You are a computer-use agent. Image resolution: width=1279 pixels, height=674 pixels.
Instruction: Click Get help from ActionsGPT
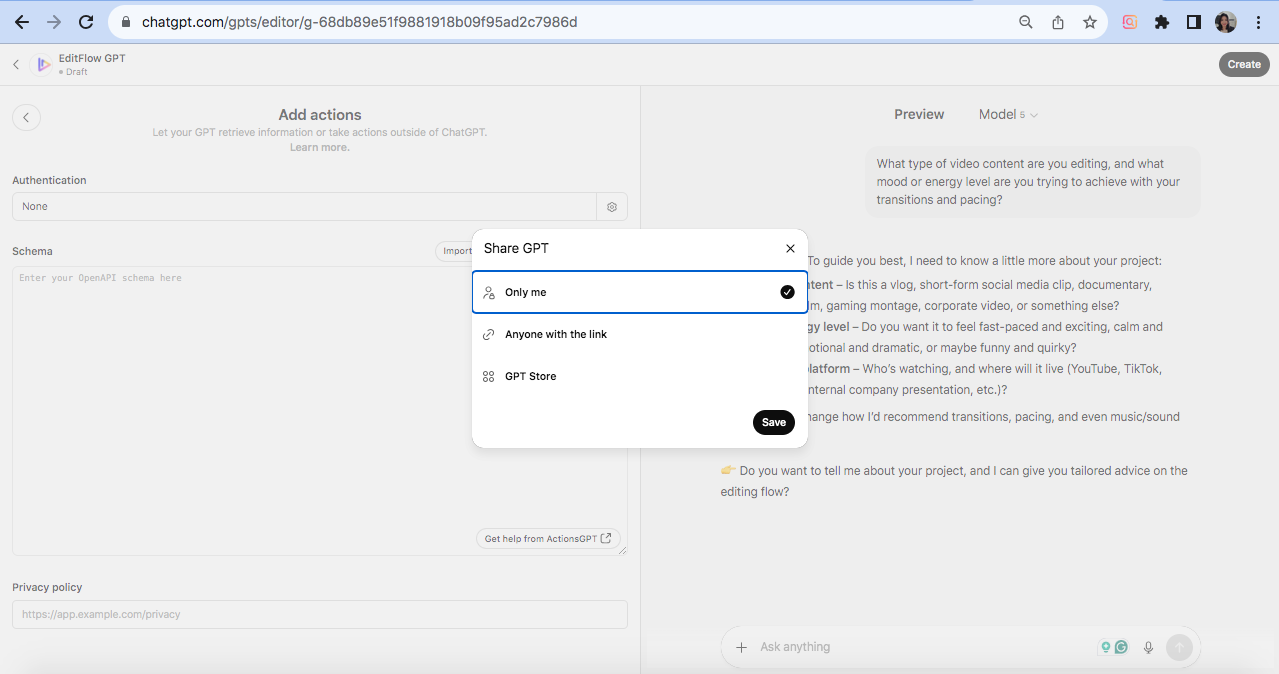[x=547, y=538]
